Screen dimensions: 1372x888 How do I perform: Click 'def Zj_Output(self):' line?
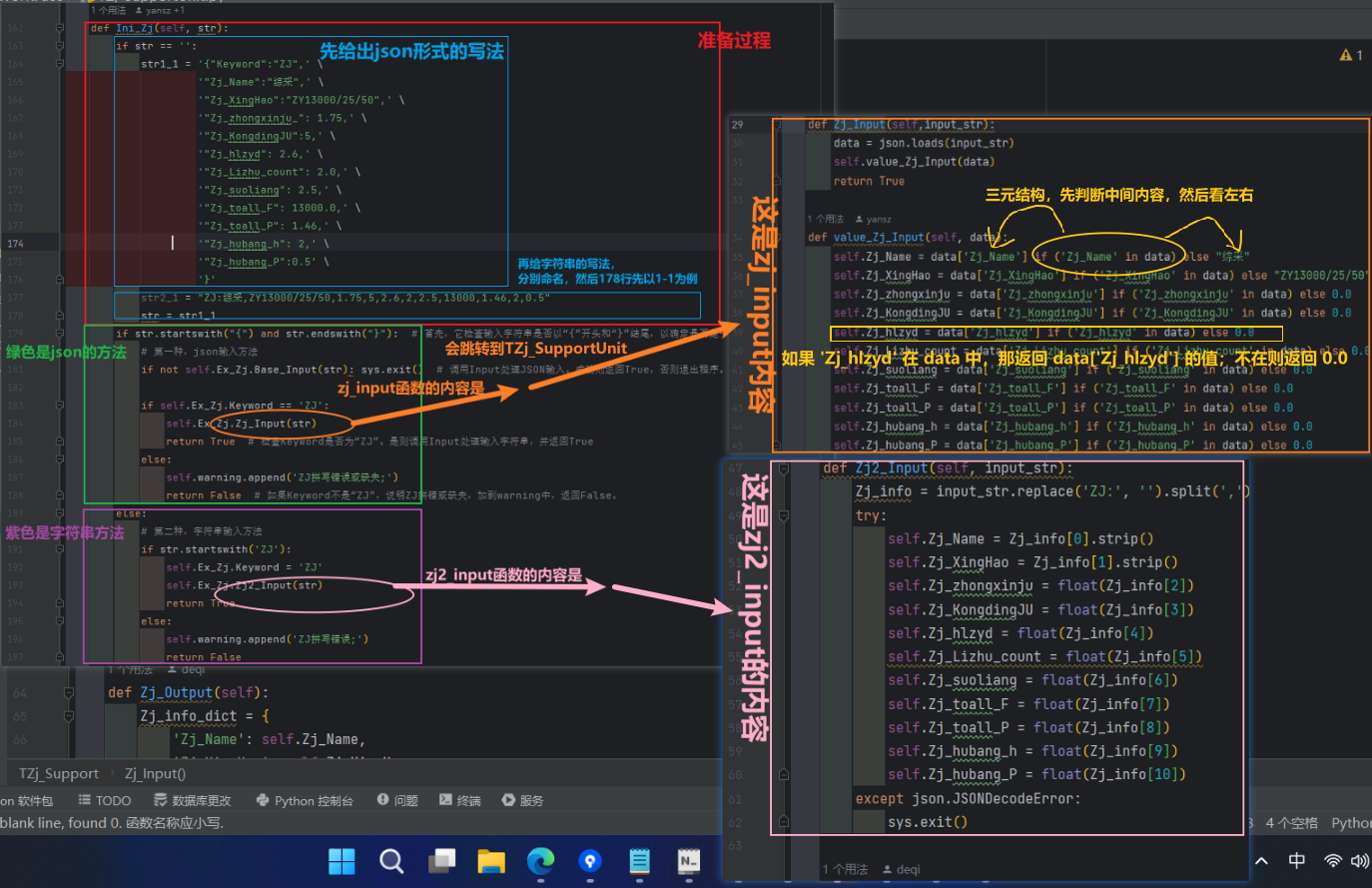[x=189, y=692]
